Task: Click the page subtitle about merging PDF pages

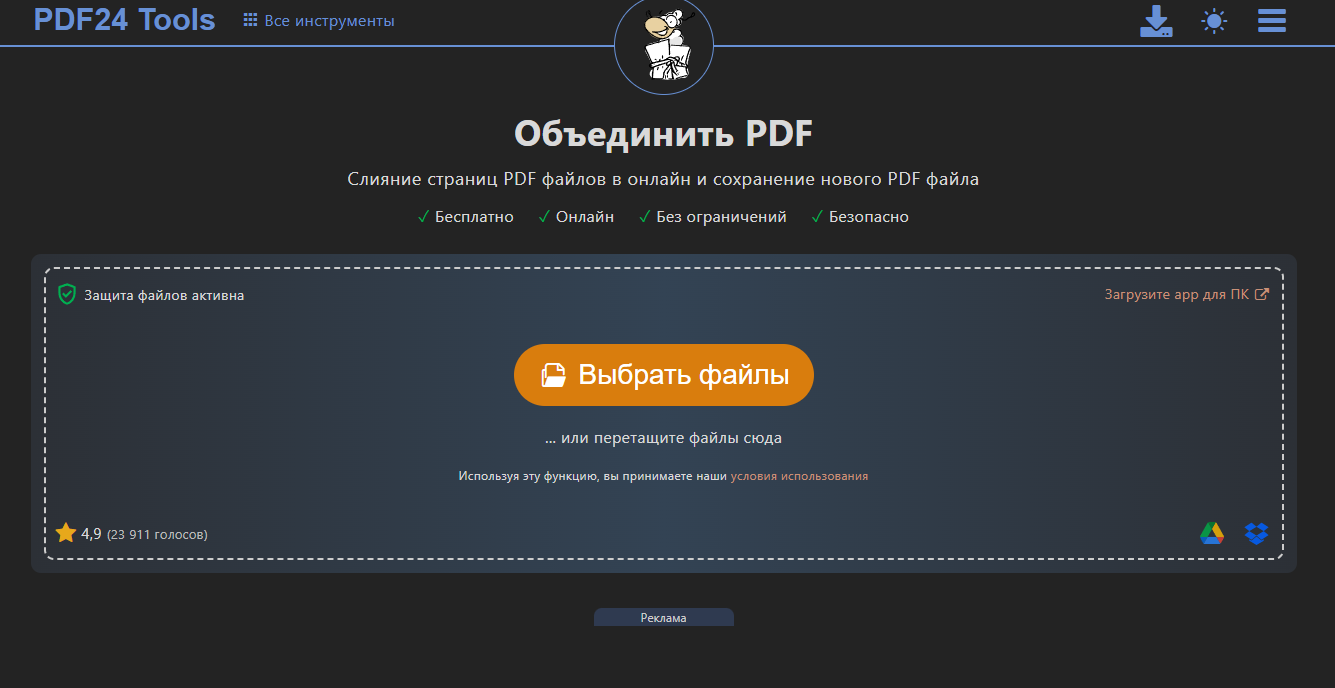Action: [x=664, y=179]
